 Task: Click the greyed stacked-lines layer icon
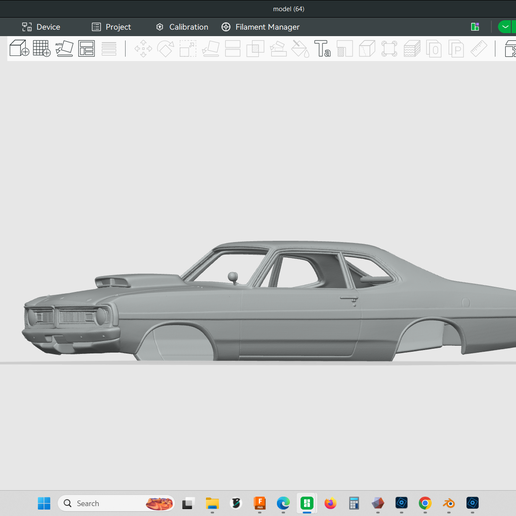[x=109, y=49]
